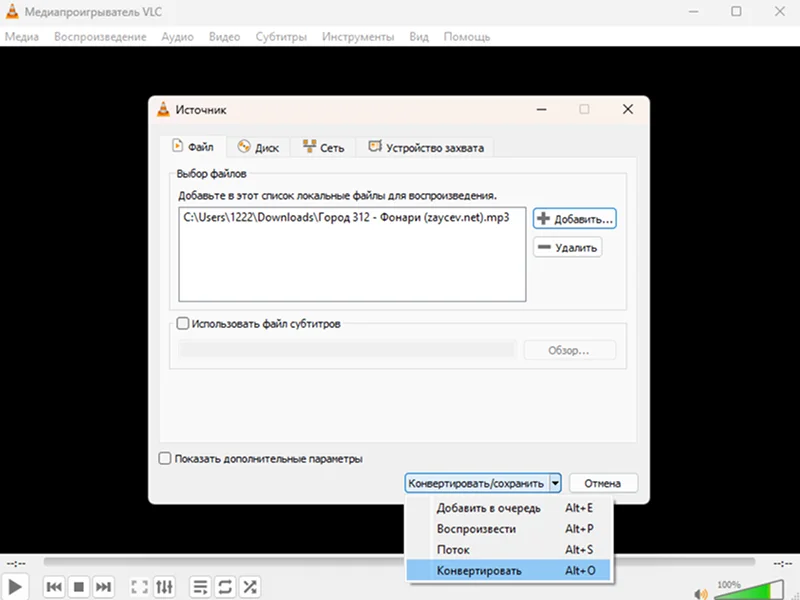Viewport: 800px width, 600px height.
Task: Minimize the main VLC window
Action: pos(694,11)
